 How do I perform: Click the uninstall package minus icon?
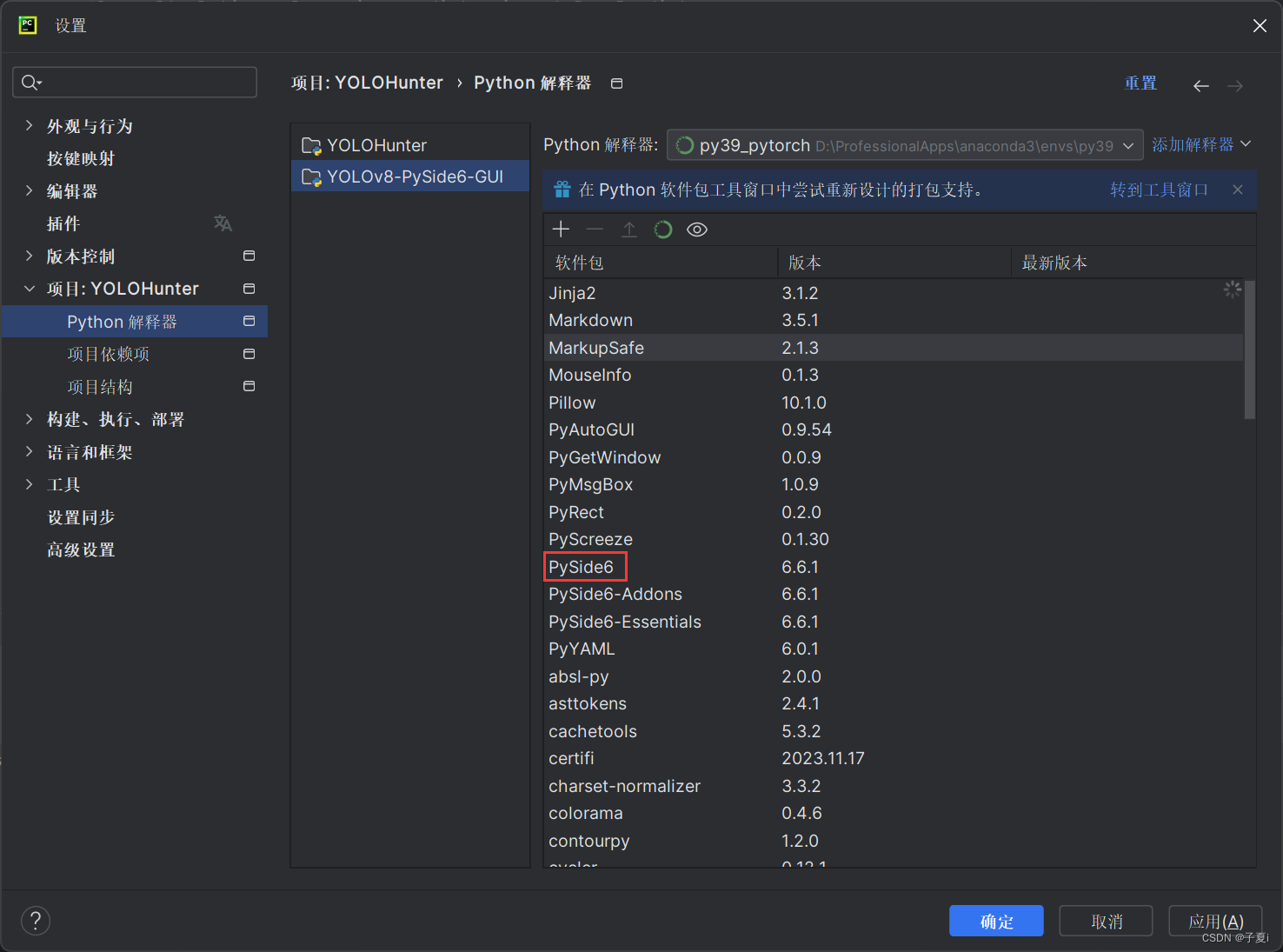click(x=595, y=230)
